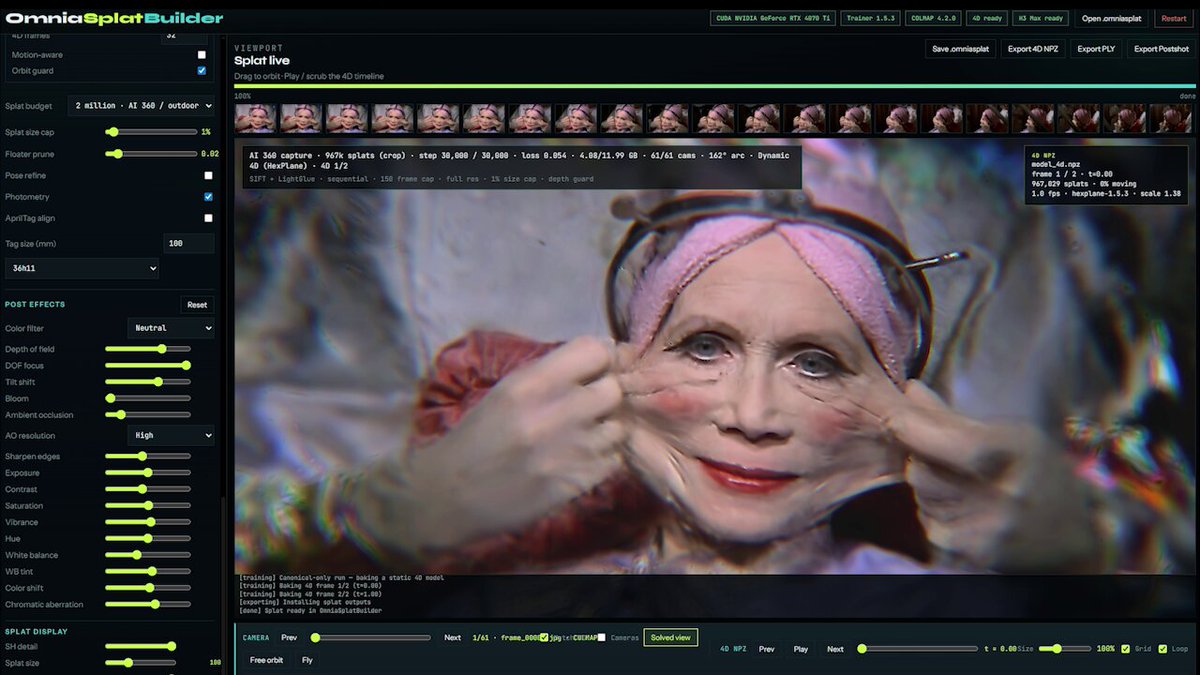
Task: Disable the Photometry checkbox
Action: point(208,197)
